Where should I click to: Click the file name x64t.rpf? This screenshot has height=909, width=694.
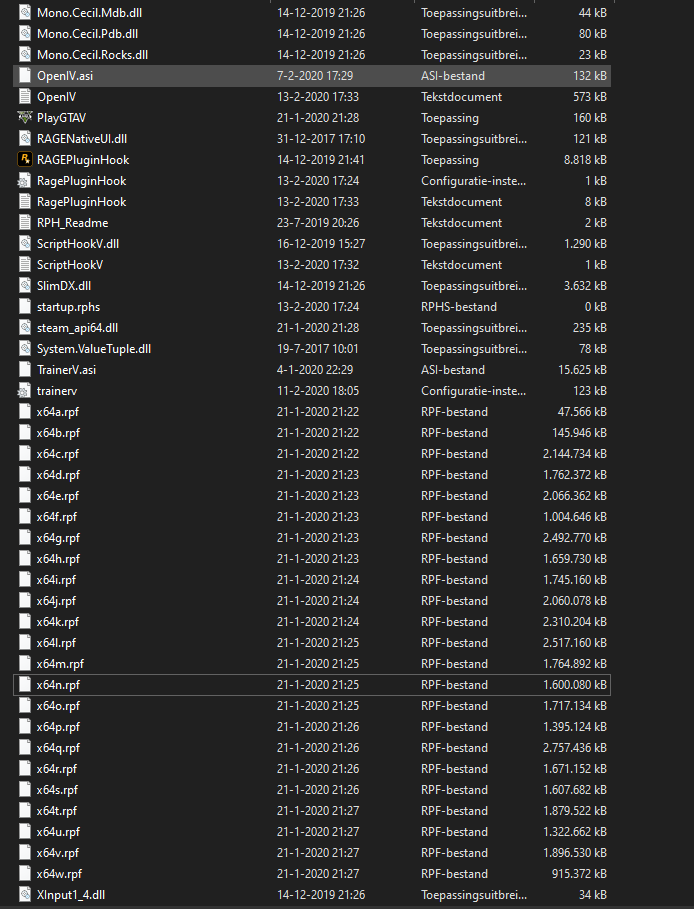pyautogui.click(x=57, y=810)
